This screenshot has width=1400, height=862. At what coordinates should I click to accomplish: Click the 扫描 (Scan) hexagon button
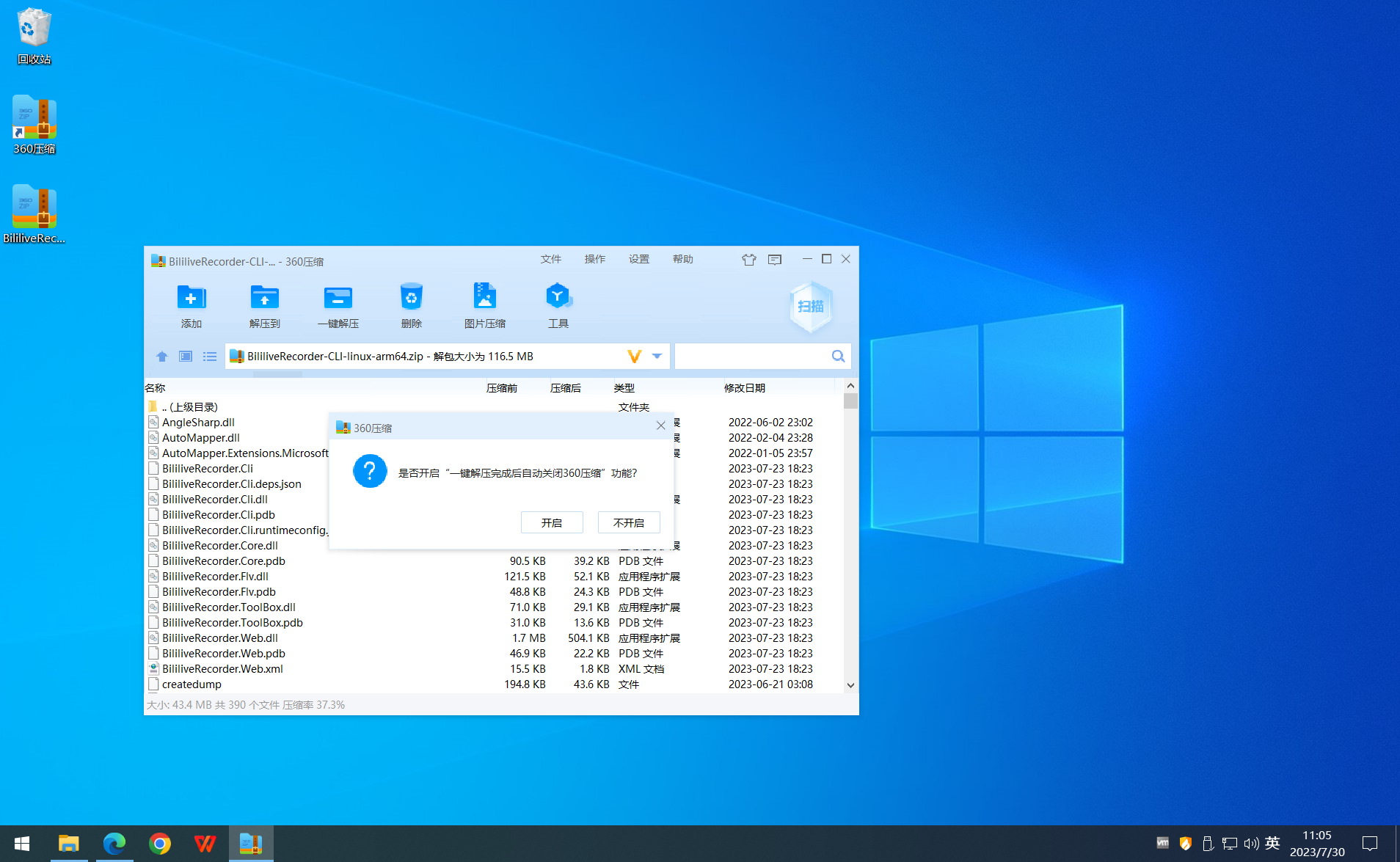click(x=811, y=307)
